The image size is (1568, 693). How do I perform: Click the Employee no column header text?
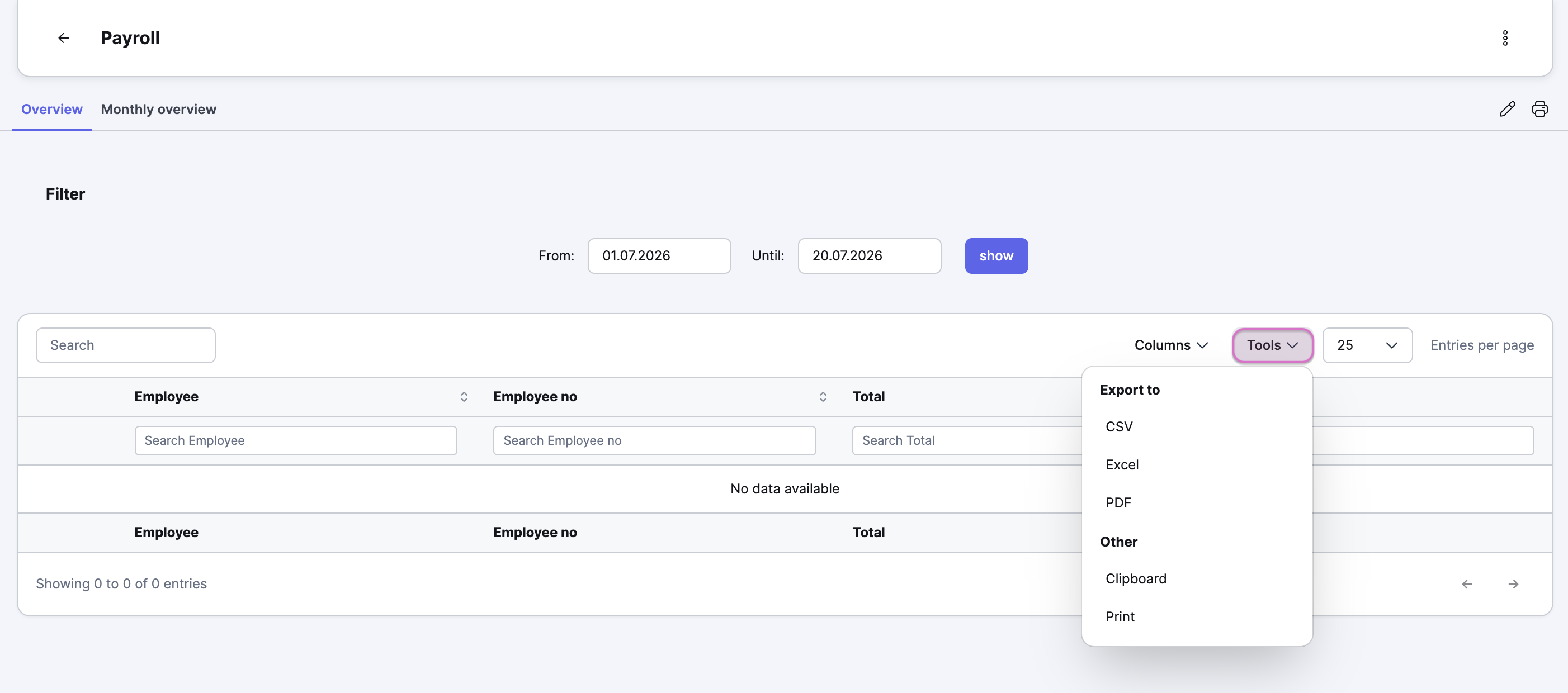coord(535,397)
